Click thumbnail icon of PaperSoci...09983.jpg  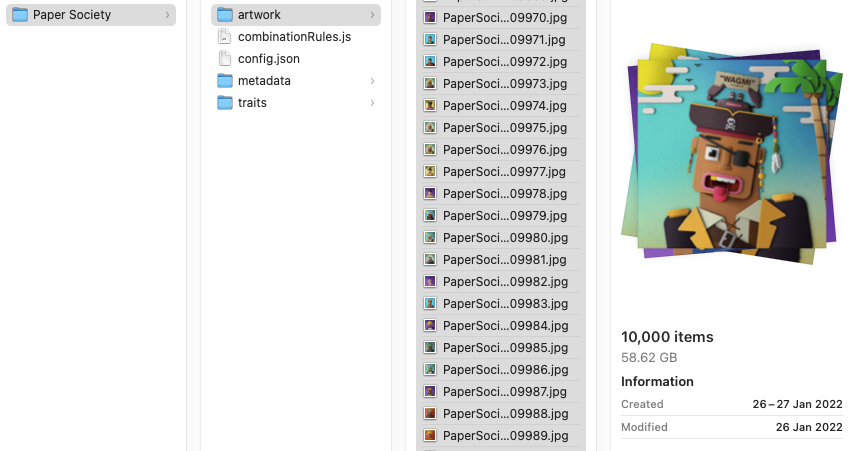coord(430,304)
